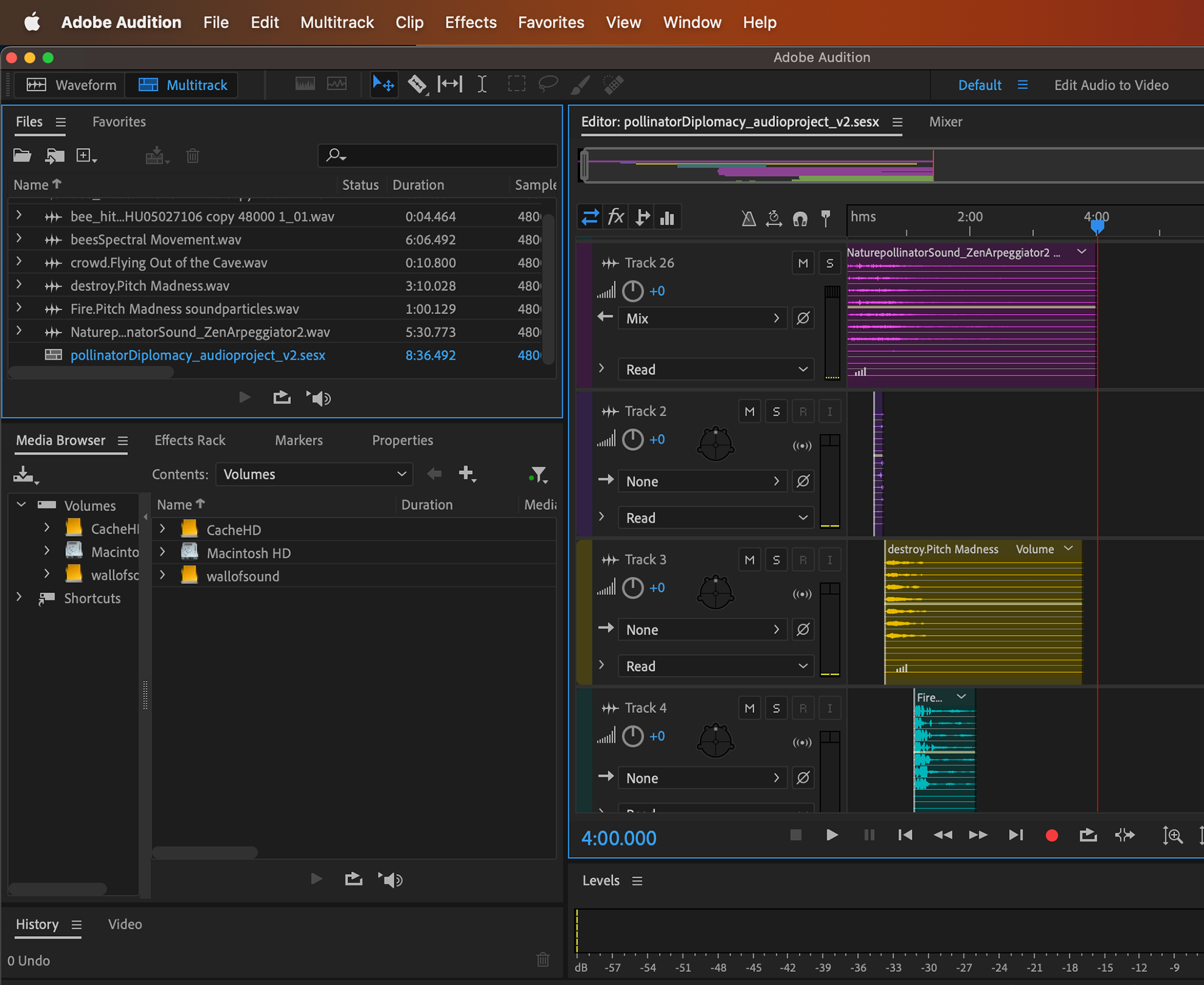The width and height of the screenshot is (1204, 985).
Task: Expand the beesSpectral Movement.wav file row
Action: pos(19,239)
